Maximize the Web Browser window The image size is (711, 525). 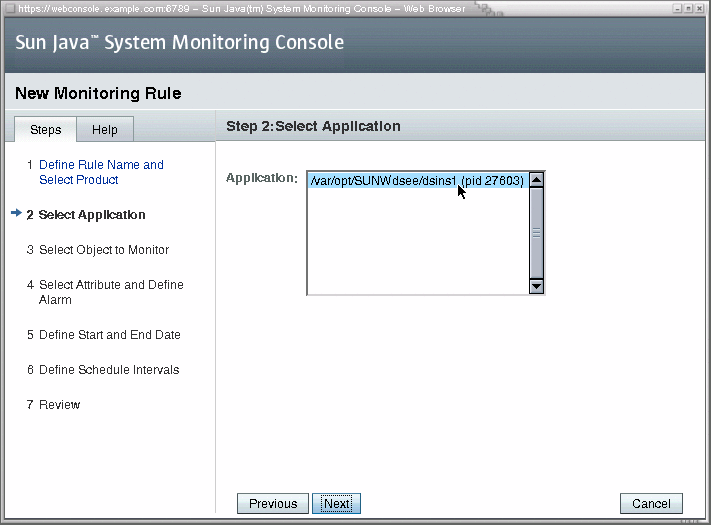688,9
